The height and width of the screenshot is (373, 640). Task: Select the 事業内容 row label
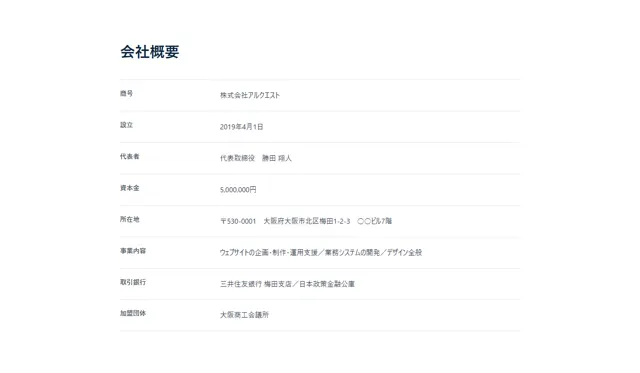tap(133, 251)
